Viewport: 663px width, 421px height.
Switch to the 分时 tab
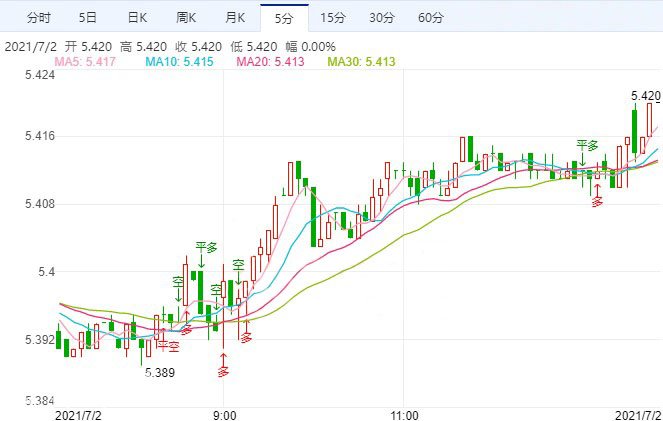click(x=37, y=18)
